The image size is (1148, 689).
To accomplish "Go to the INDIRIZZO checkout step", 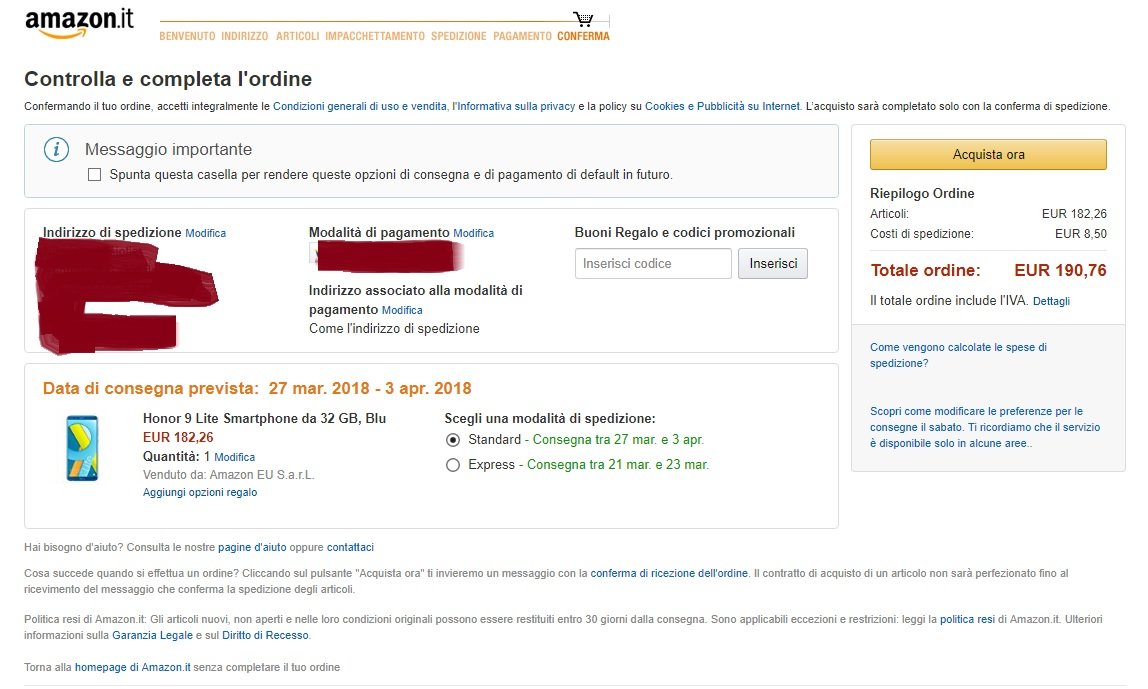I will pyautogui.click(x=245, y=36).
